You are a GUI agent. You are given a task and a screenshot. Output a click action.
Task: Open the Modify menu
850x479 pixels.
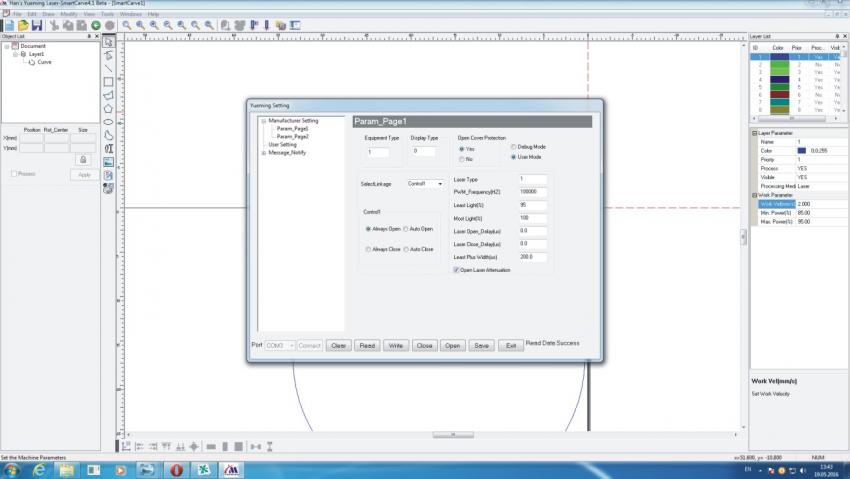69,15
